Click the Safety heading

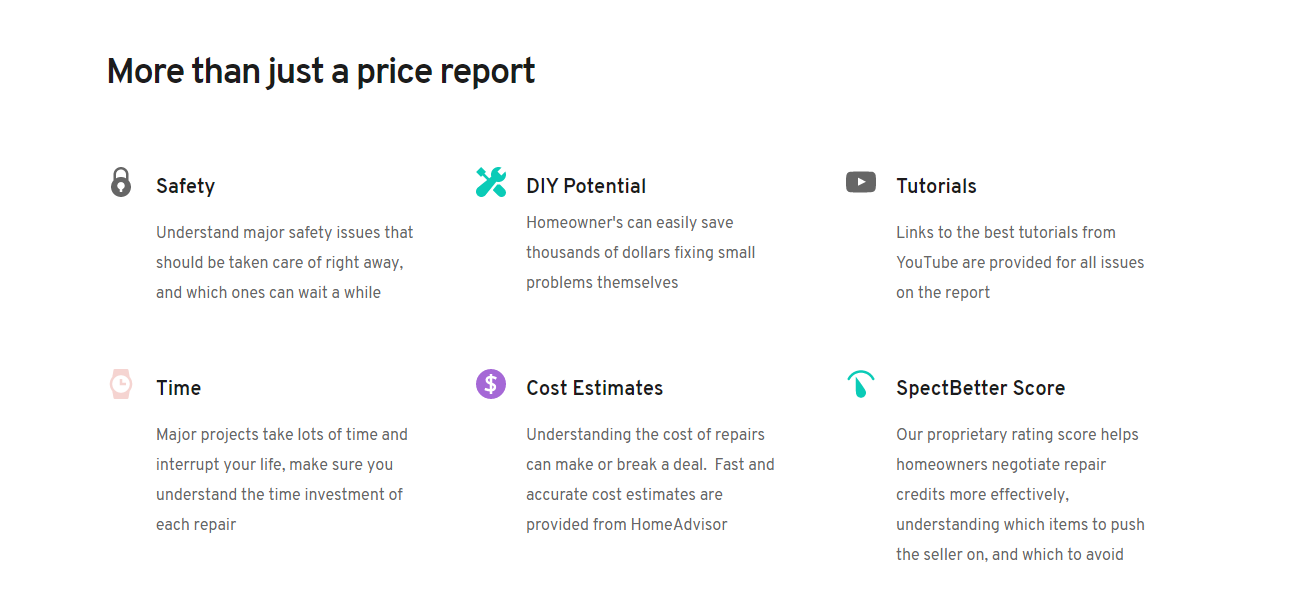pos(185,186)
